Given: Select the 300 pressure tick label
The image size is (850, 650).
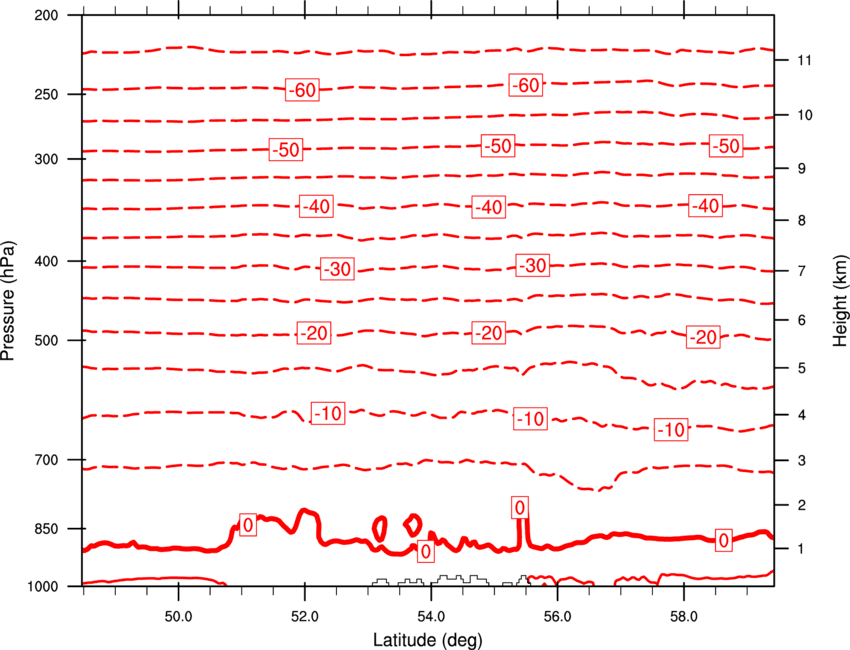Looking at the screenshot, I should pyautogui.click(x=46, y=159).
